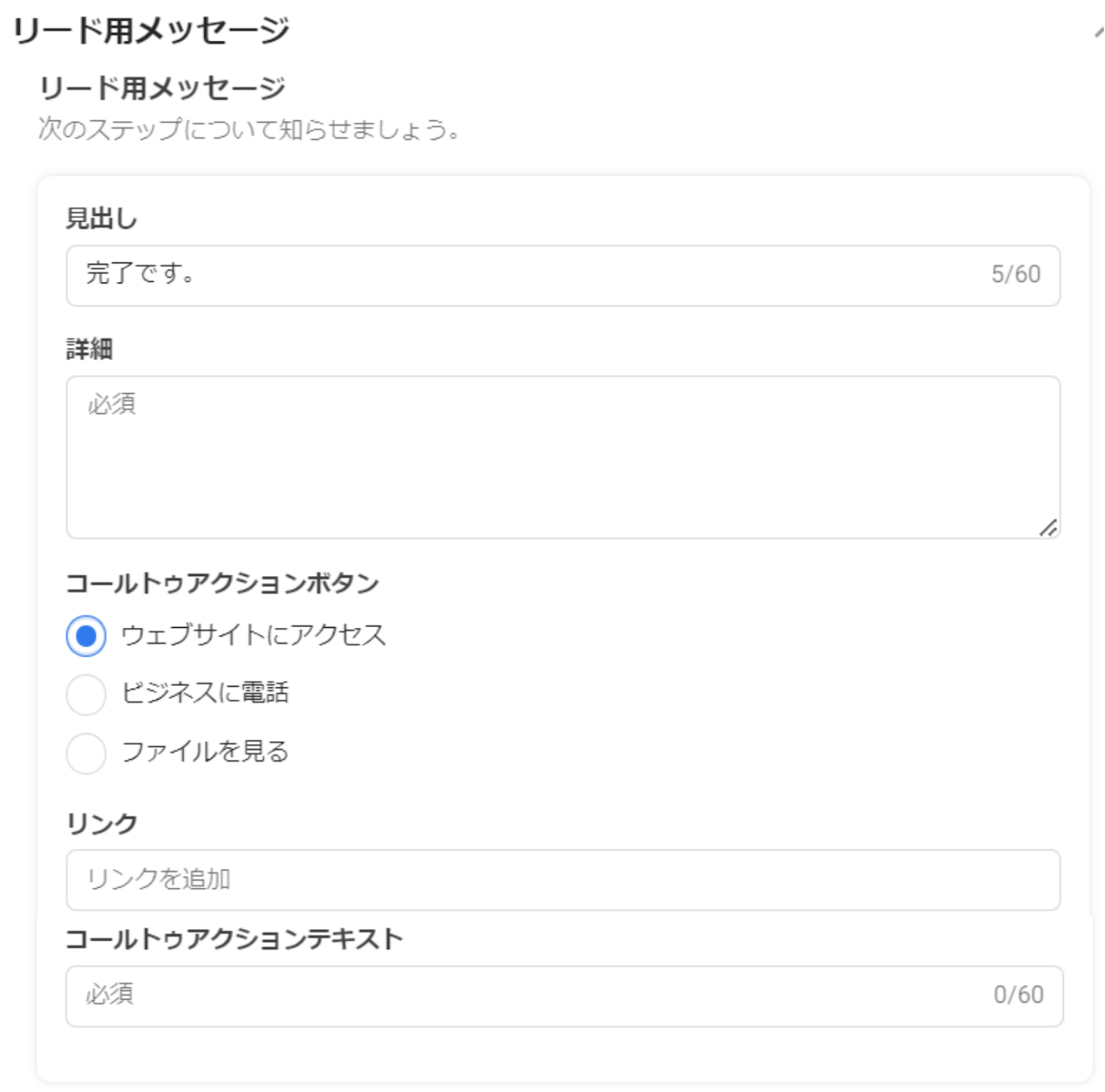
Task: Click the リンク field label
Action: click(x=102, y=823)
